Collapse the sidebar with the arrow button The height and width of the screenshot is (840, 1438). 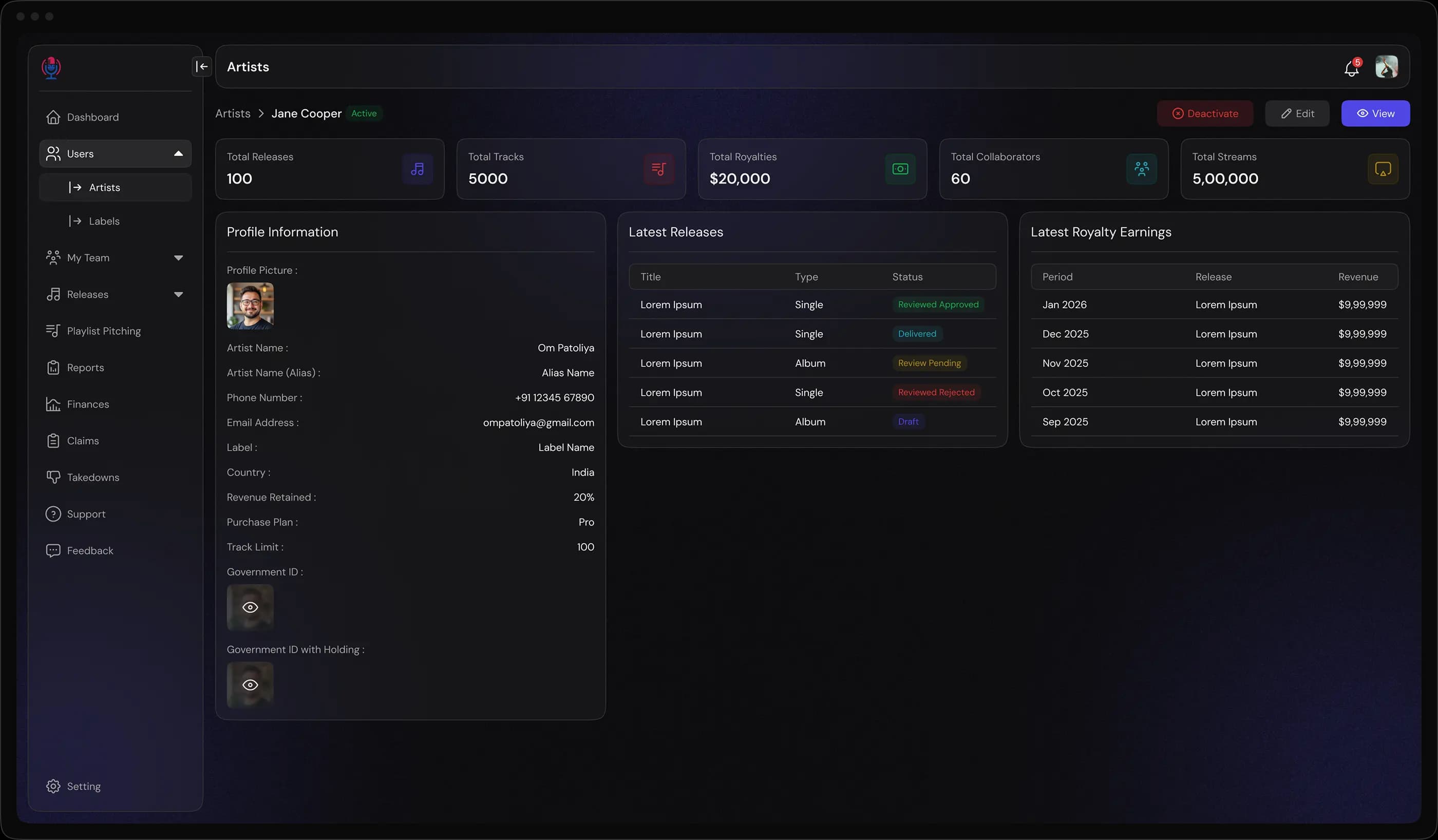(x=202, y=66)
